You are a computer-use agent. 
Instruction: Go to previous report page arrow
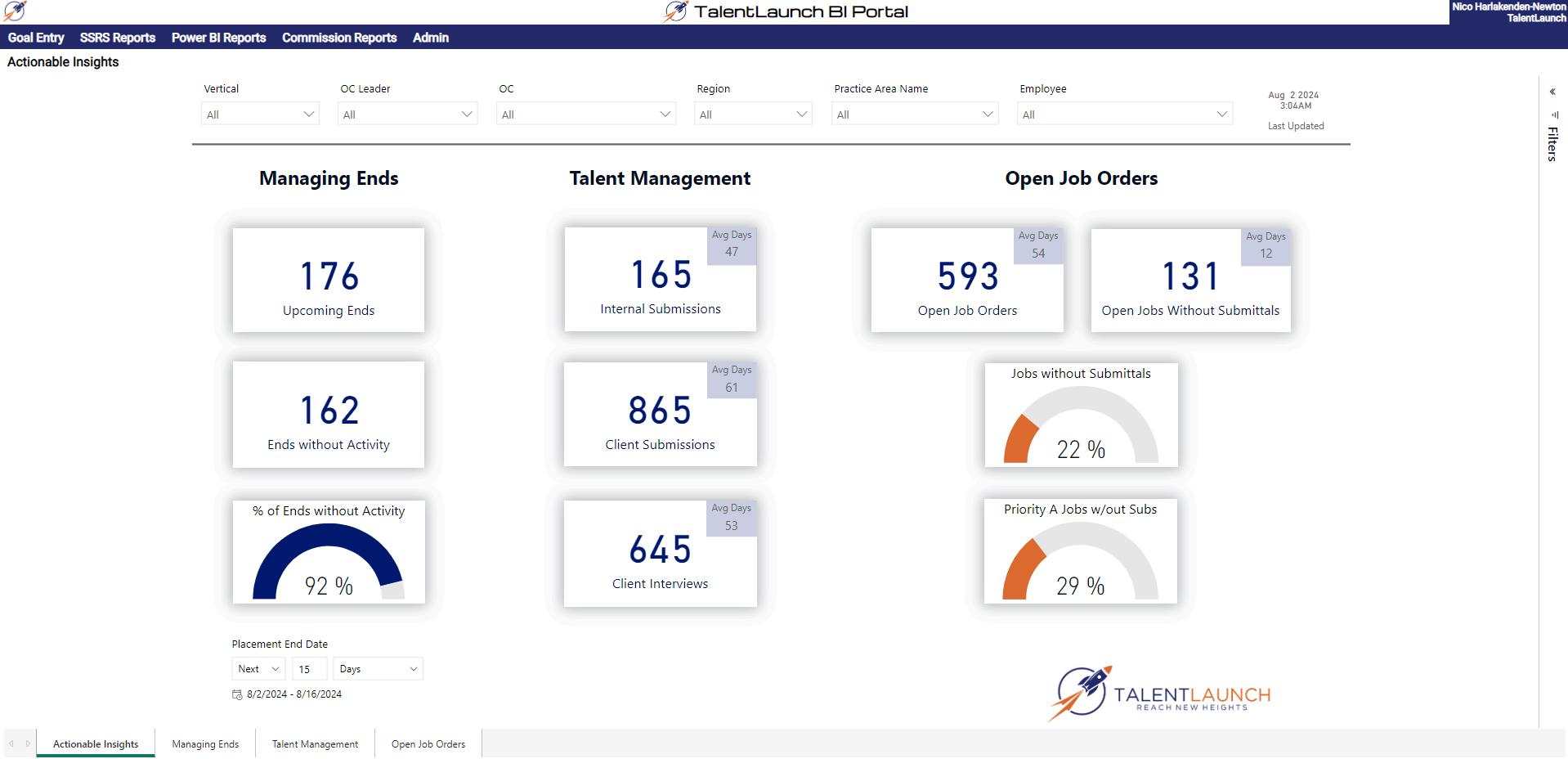coord(11,743)
